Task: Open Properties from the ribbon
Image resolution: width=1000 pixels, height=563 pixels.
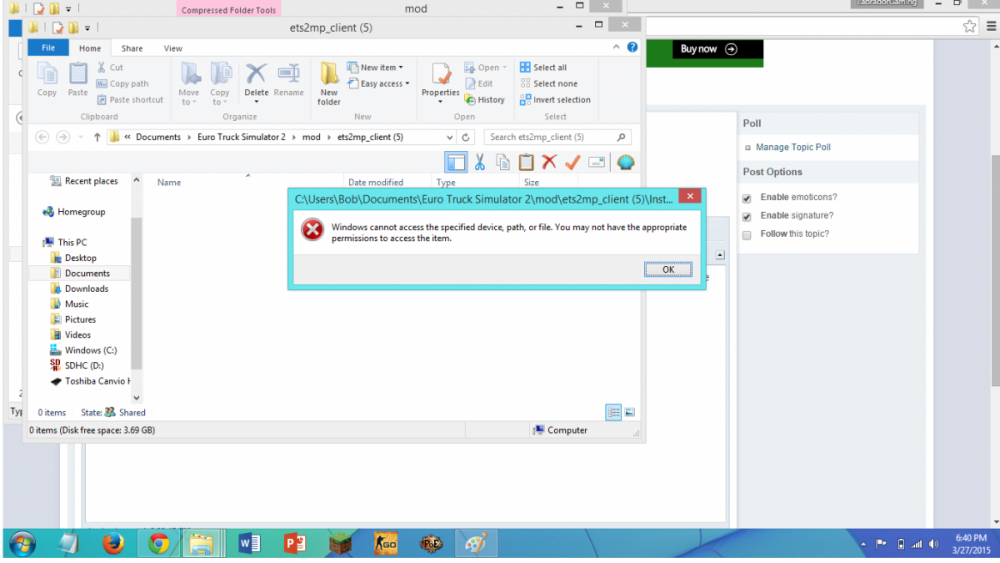Action: pos(440,78)
